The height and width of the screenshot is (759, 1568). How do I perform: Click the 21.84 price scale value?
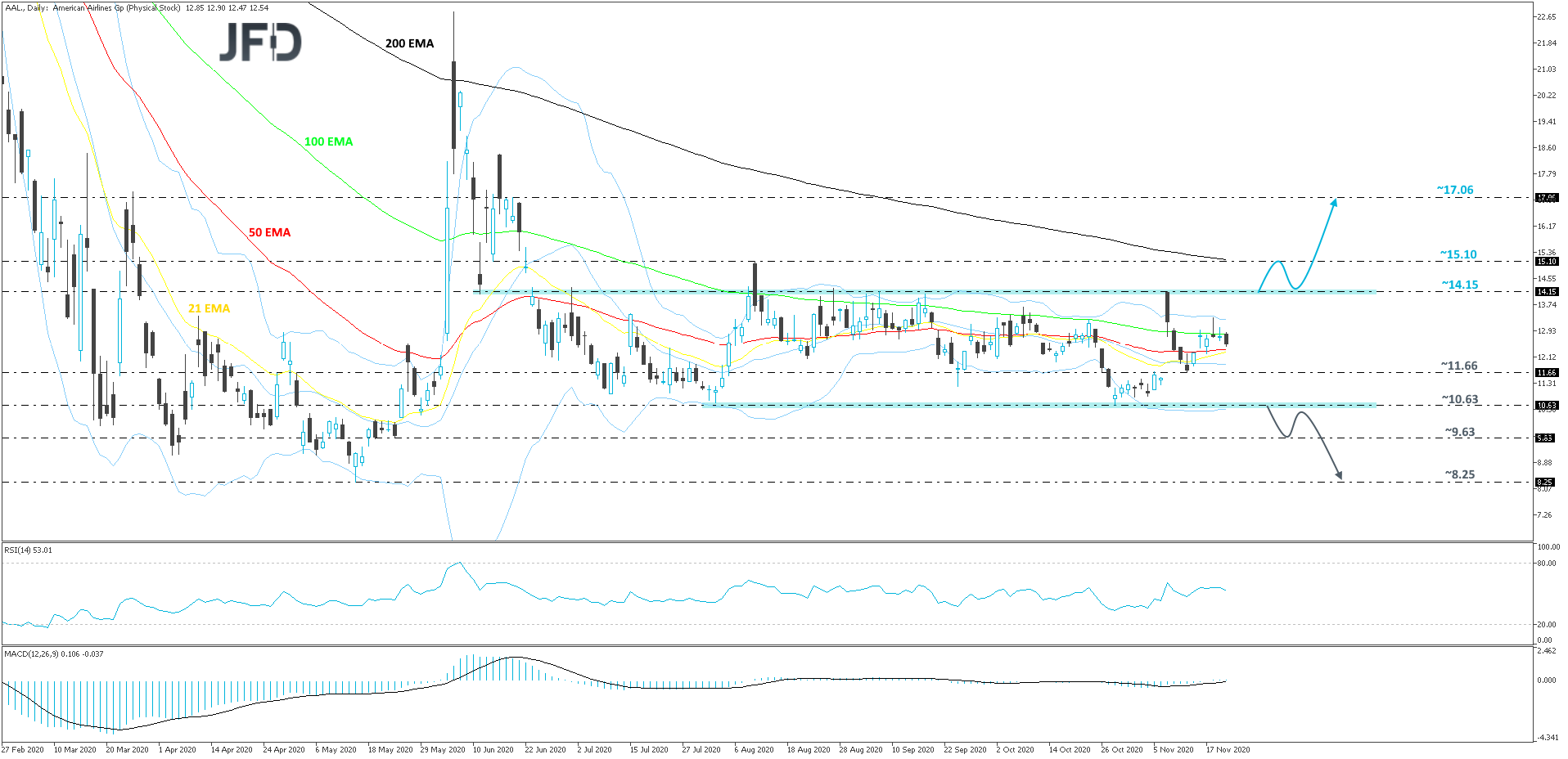pyautogui.click(x=1546, y=43)
